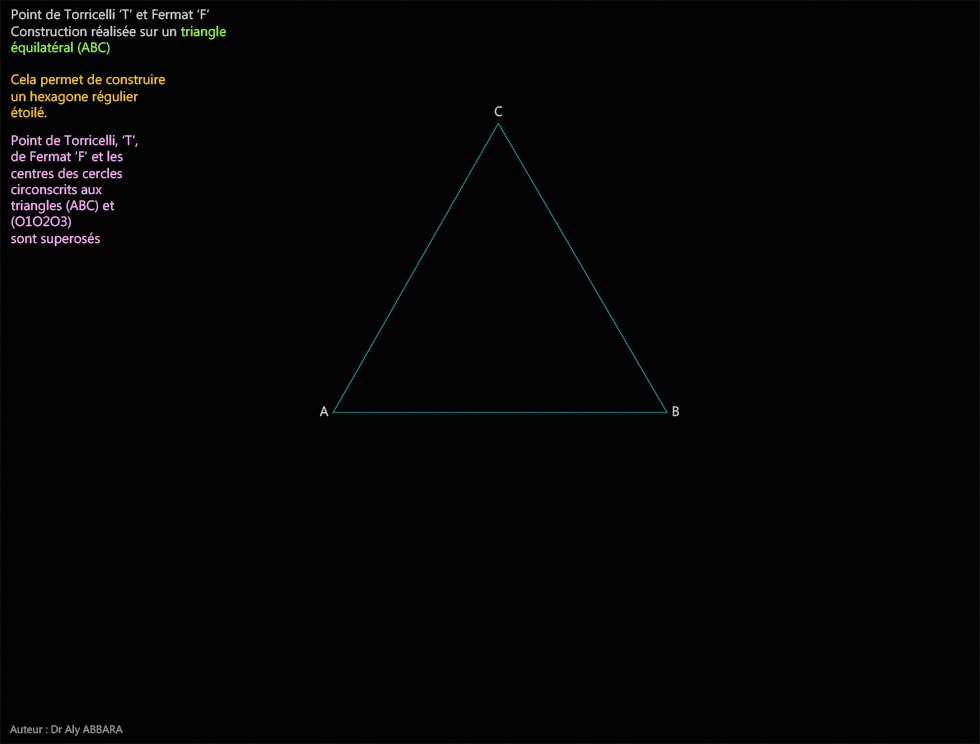The image size is (980, 744).
Task: Click the text 'sont superosés'
Action: pos(55,238)
